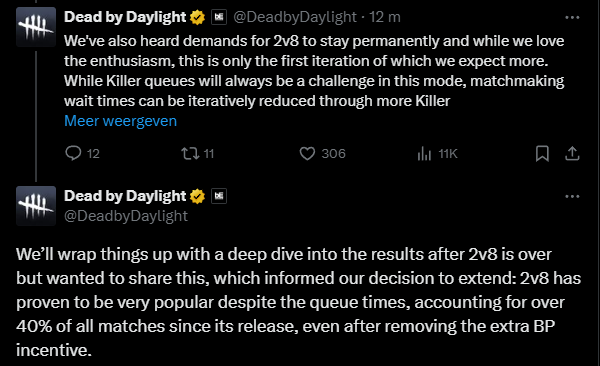This screenshot has width=600, height=366.
Task: Bookmark the first Dead by Daylight tweet
Action: 542,154
